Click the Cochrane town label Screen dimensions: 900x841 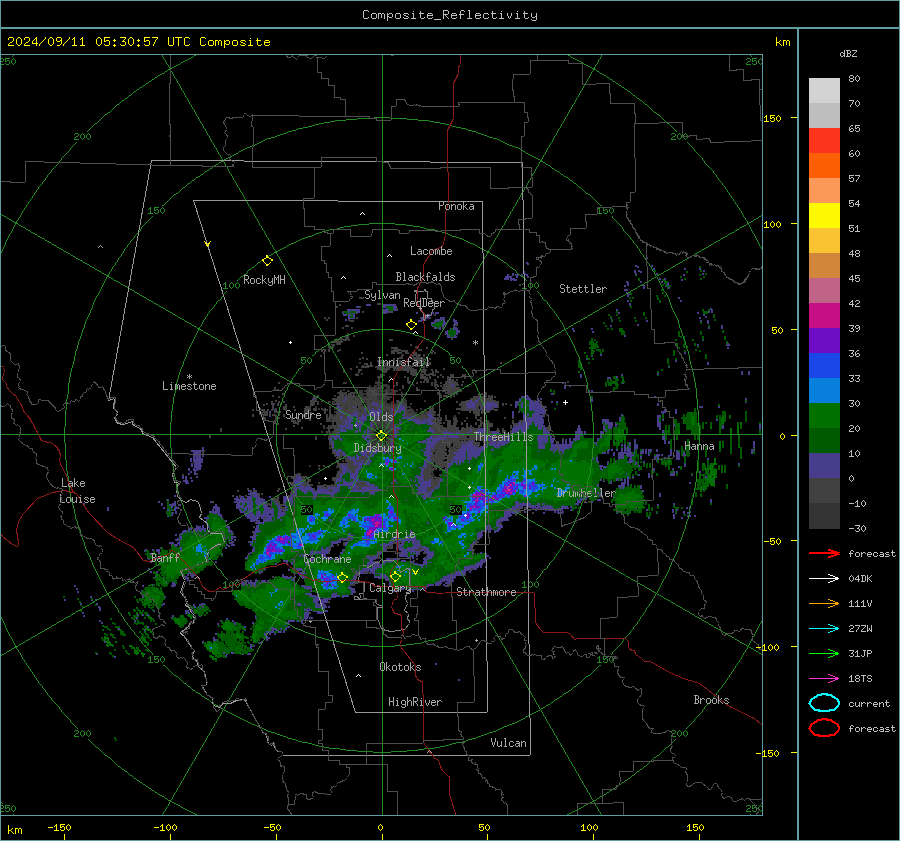click(327, 559)
